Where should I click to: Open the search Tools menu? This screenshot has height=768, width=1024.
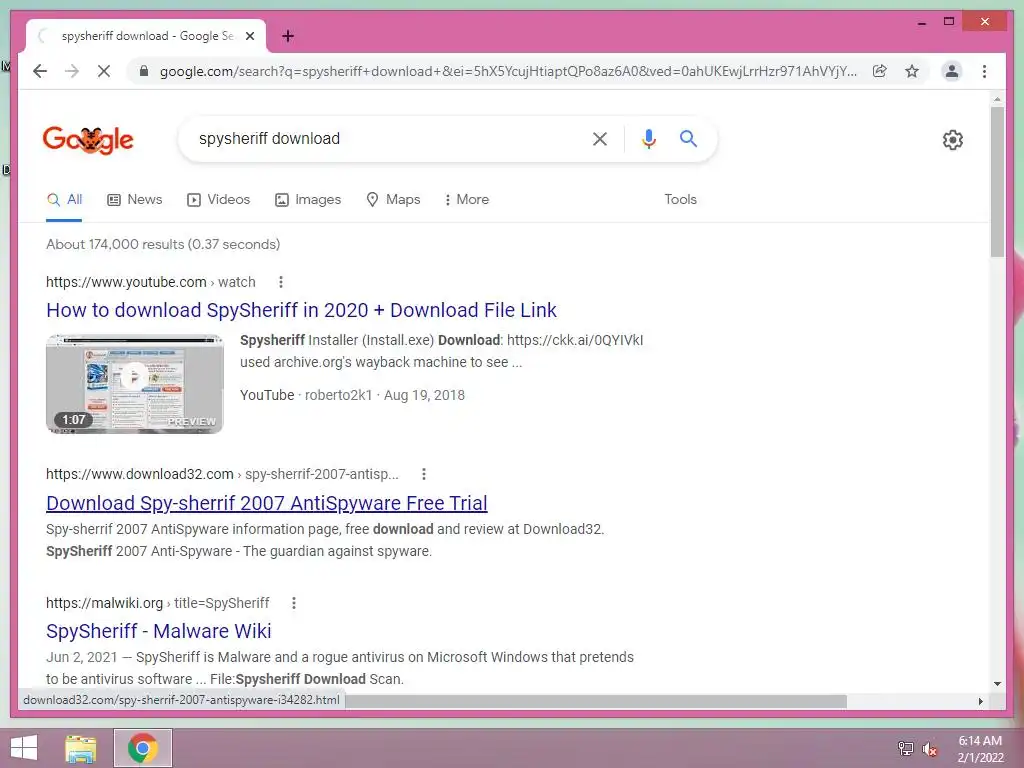[x=680, y=200]
